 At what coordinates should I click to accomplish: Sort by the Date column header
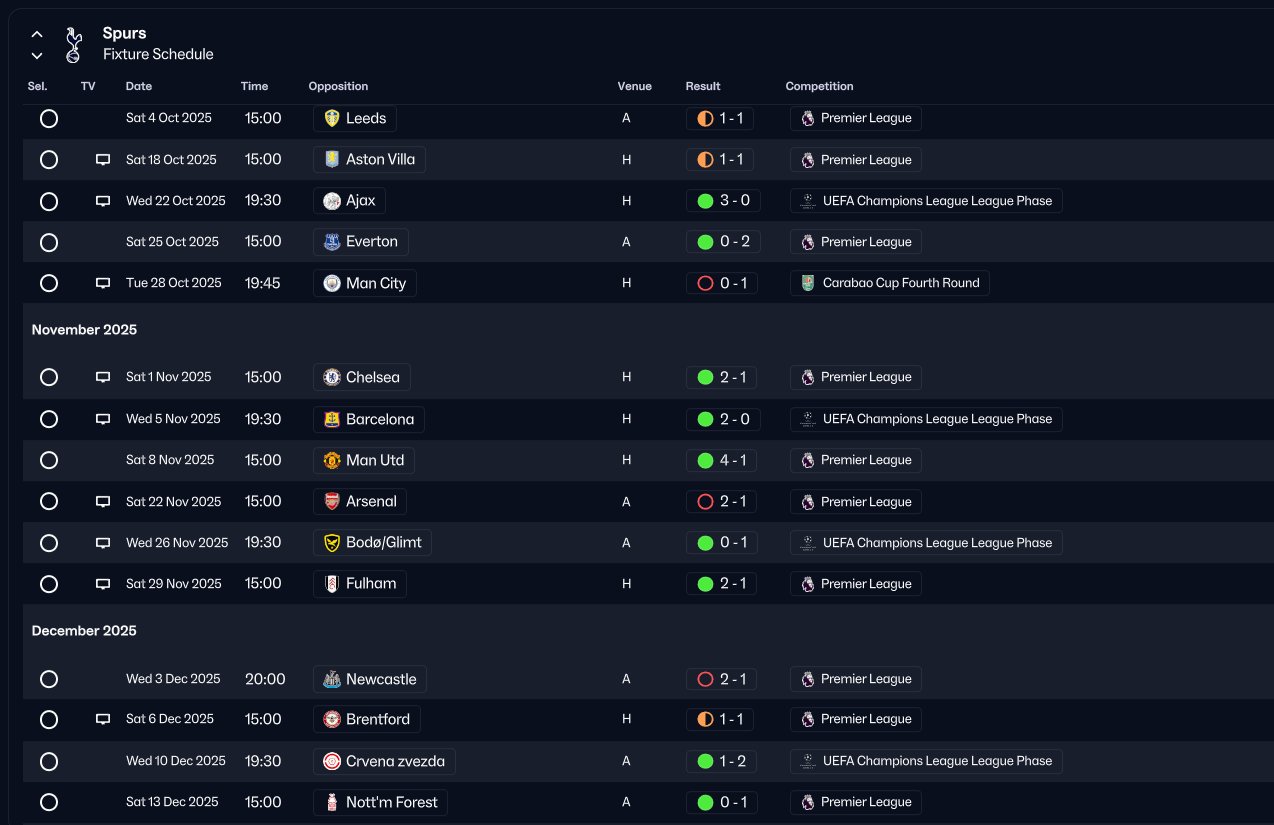click(139, 86)
